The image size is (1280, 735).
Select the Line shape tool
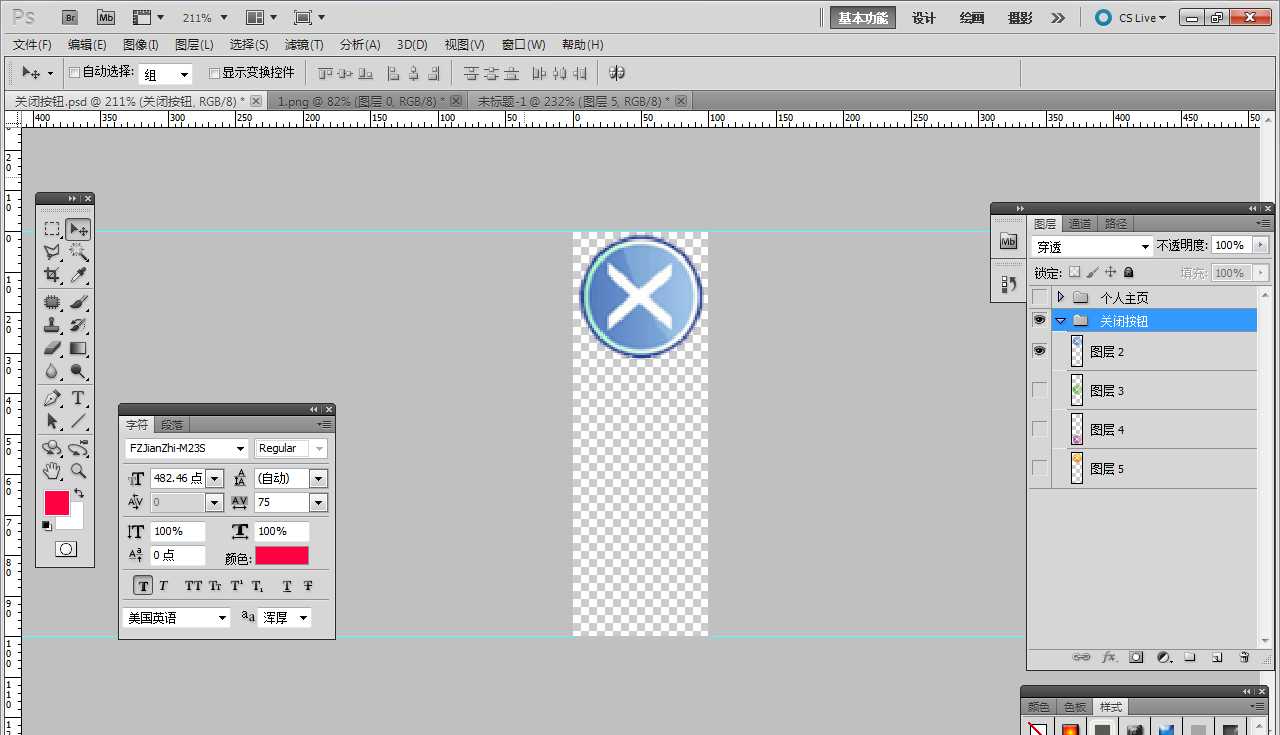pyautogui.click(x=78, y=421)
